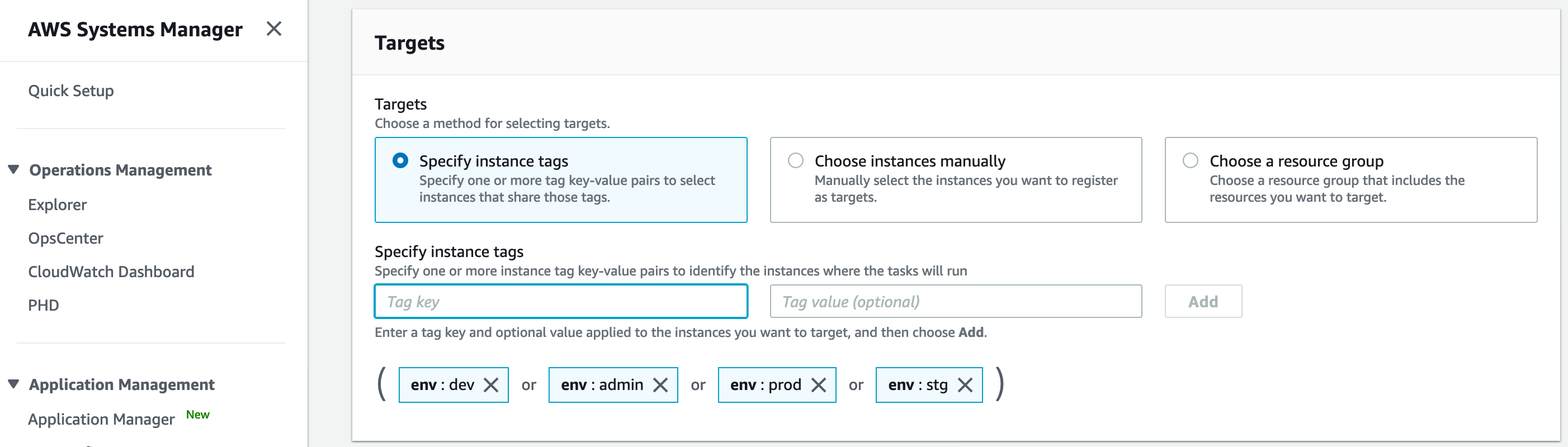Screen dimensions: 1568x447
Task: Open Quick Setup page
Action: [x=70, y=91]
